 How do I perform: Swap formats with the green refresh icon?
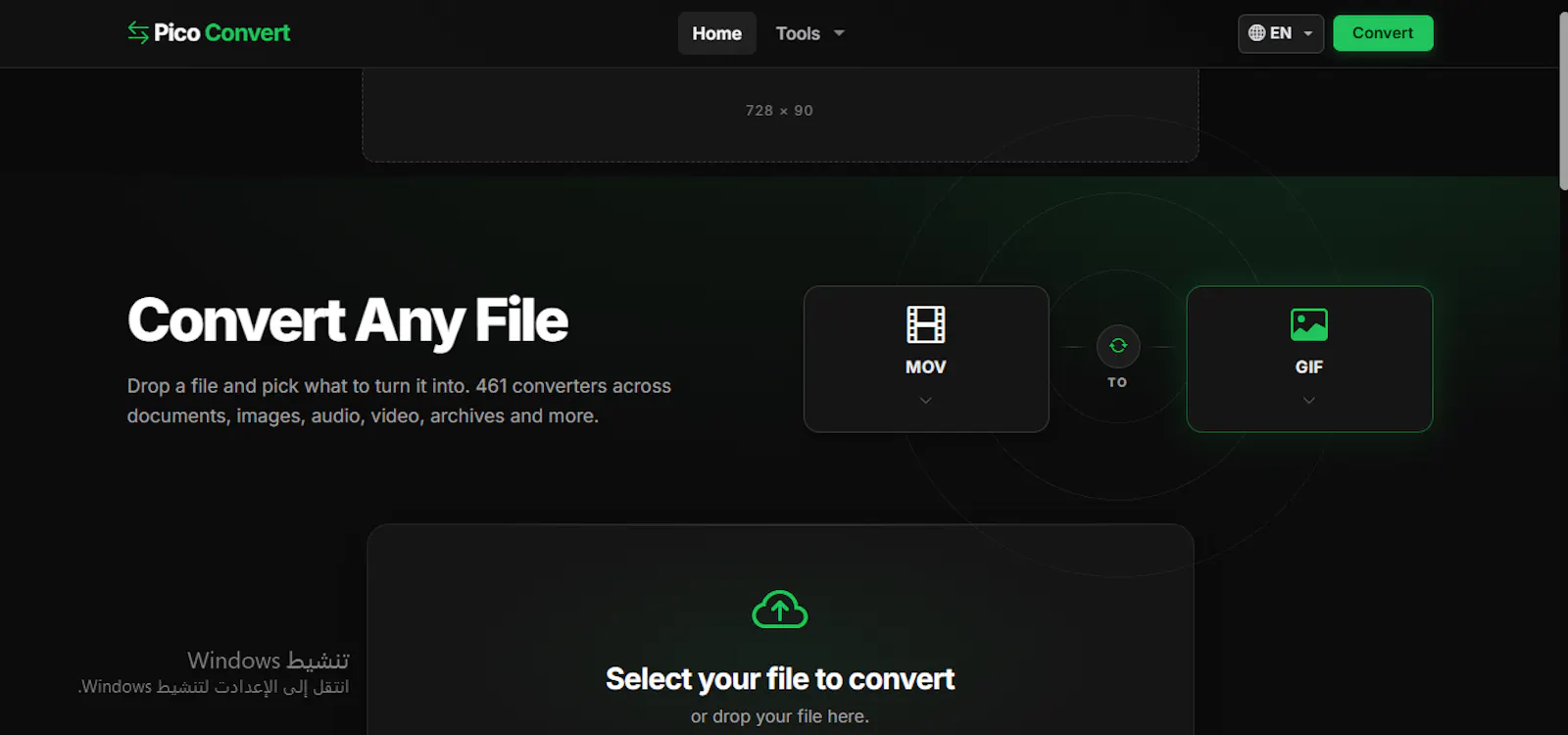pyautogui.click(x=1118, y=346)
